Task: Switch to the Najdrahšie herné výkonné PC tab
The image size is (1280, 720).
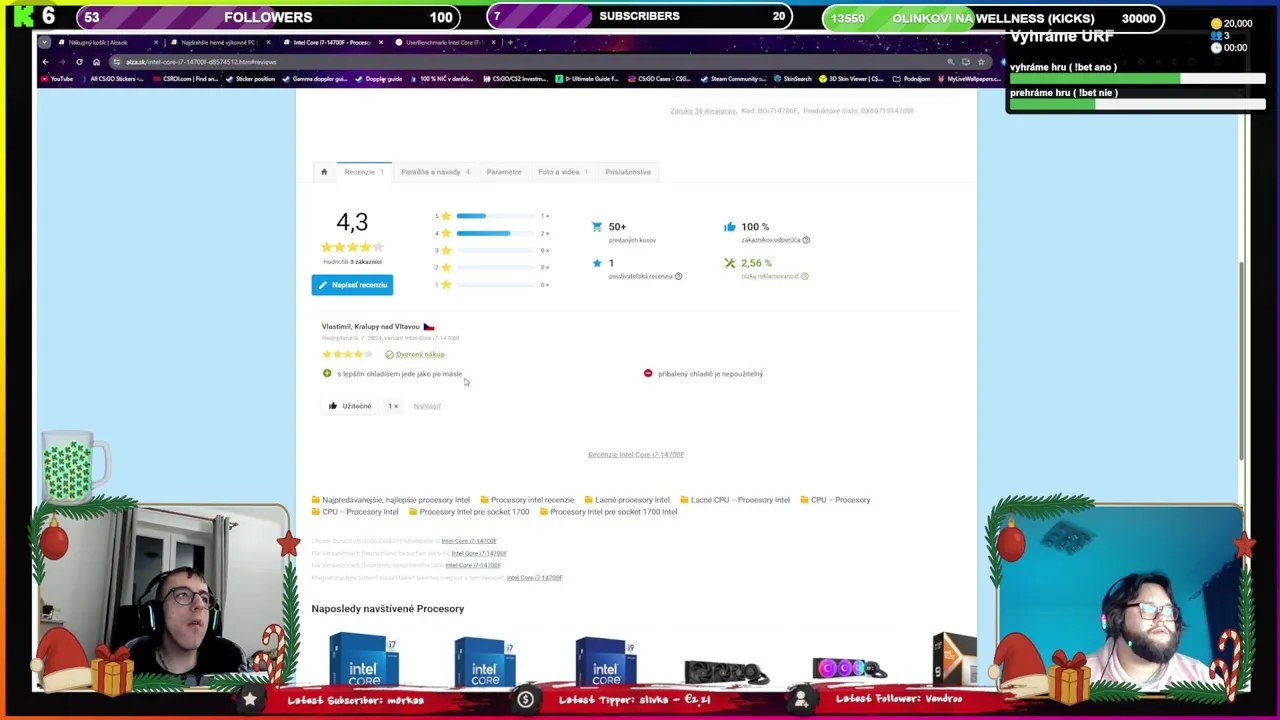Action: [218, 42]
